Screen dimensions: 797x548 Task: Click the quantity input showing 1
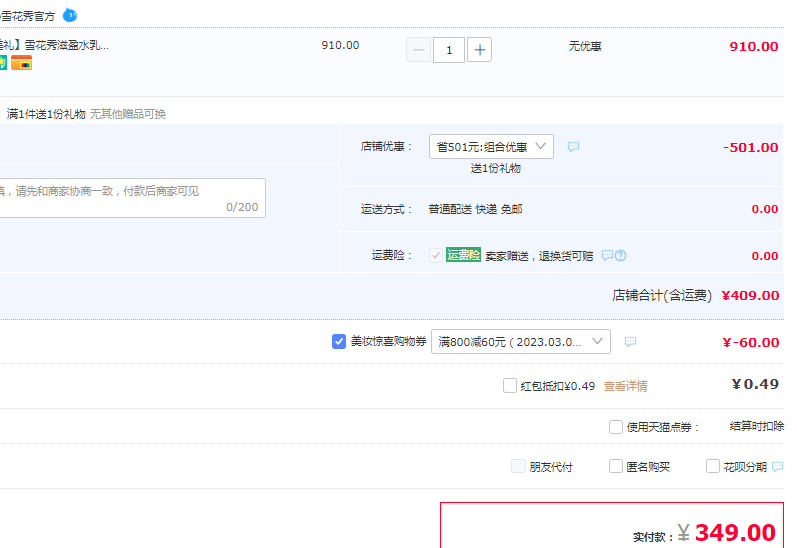[x=449, y=50]
